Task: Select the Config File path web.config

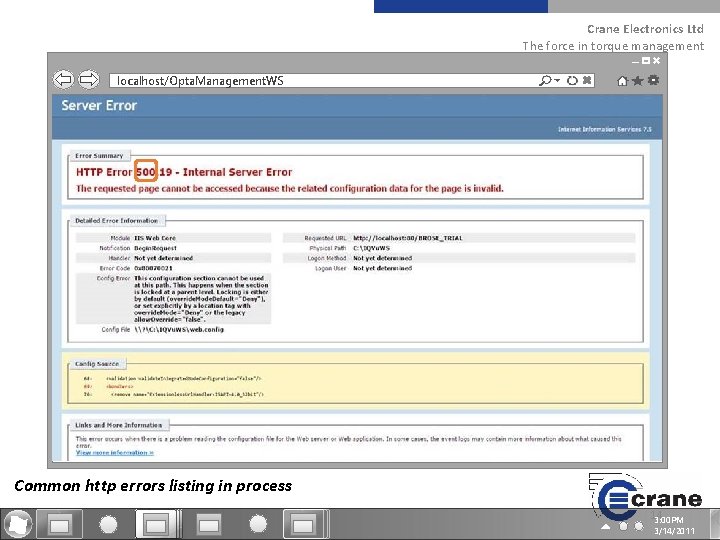Action: (x=179, y=330)
